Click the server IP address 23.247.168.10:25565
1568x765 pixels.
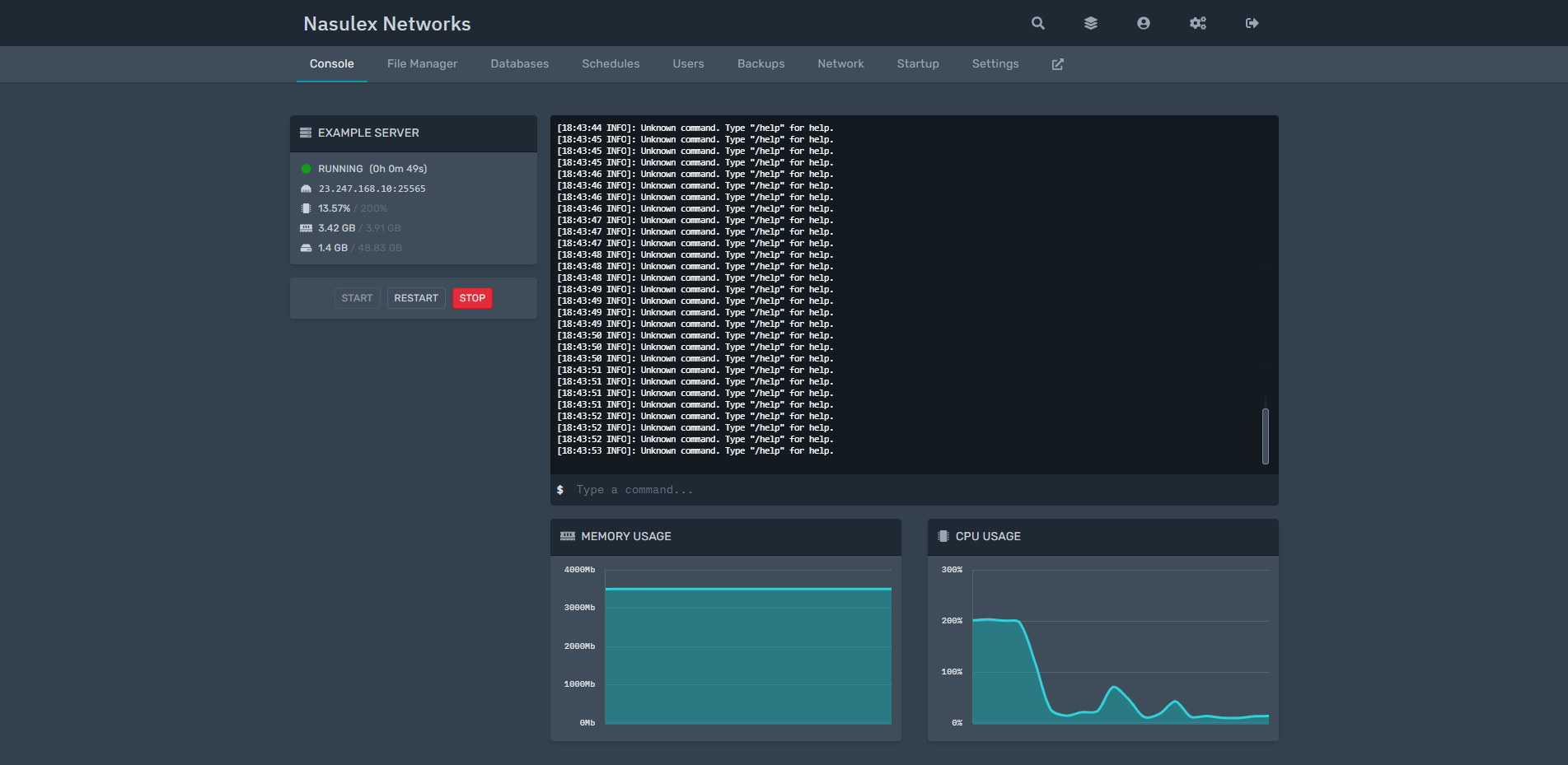tap(372, 189)
